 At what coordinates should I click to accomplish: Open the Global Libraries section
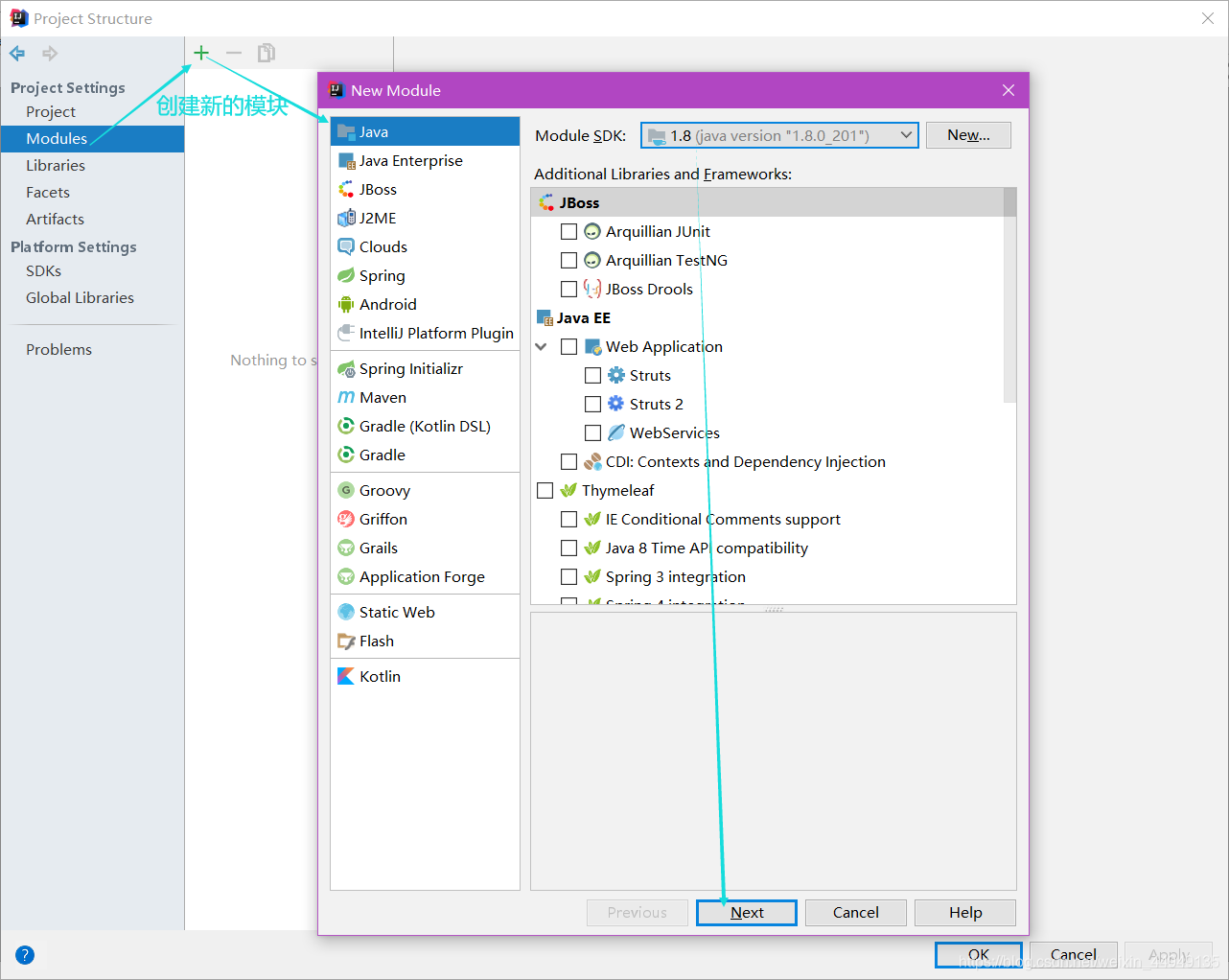(80, 297)
